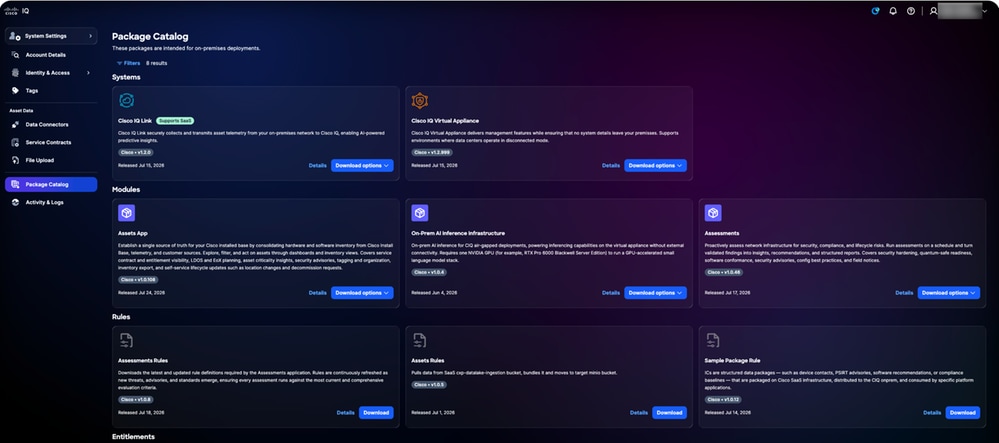The width and height of the screenshot is (999, 443).
Task: Click the On-Prem AI Inference cube icon
Action: pos(419,213)
